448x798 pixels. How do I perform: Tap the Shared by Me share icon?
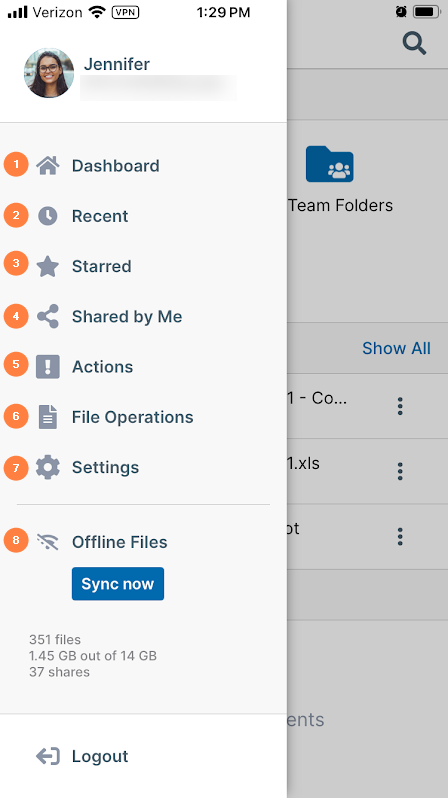[48, 317]
